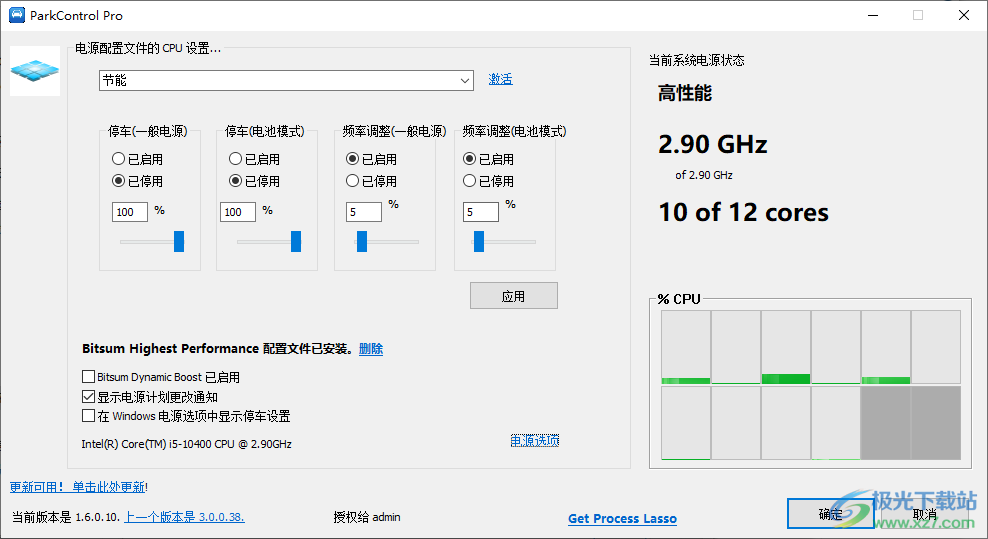Click the 停车(电池模式) percent field
Image resolution: width=988 pixels, height=539 pixels.
(238, 212)
